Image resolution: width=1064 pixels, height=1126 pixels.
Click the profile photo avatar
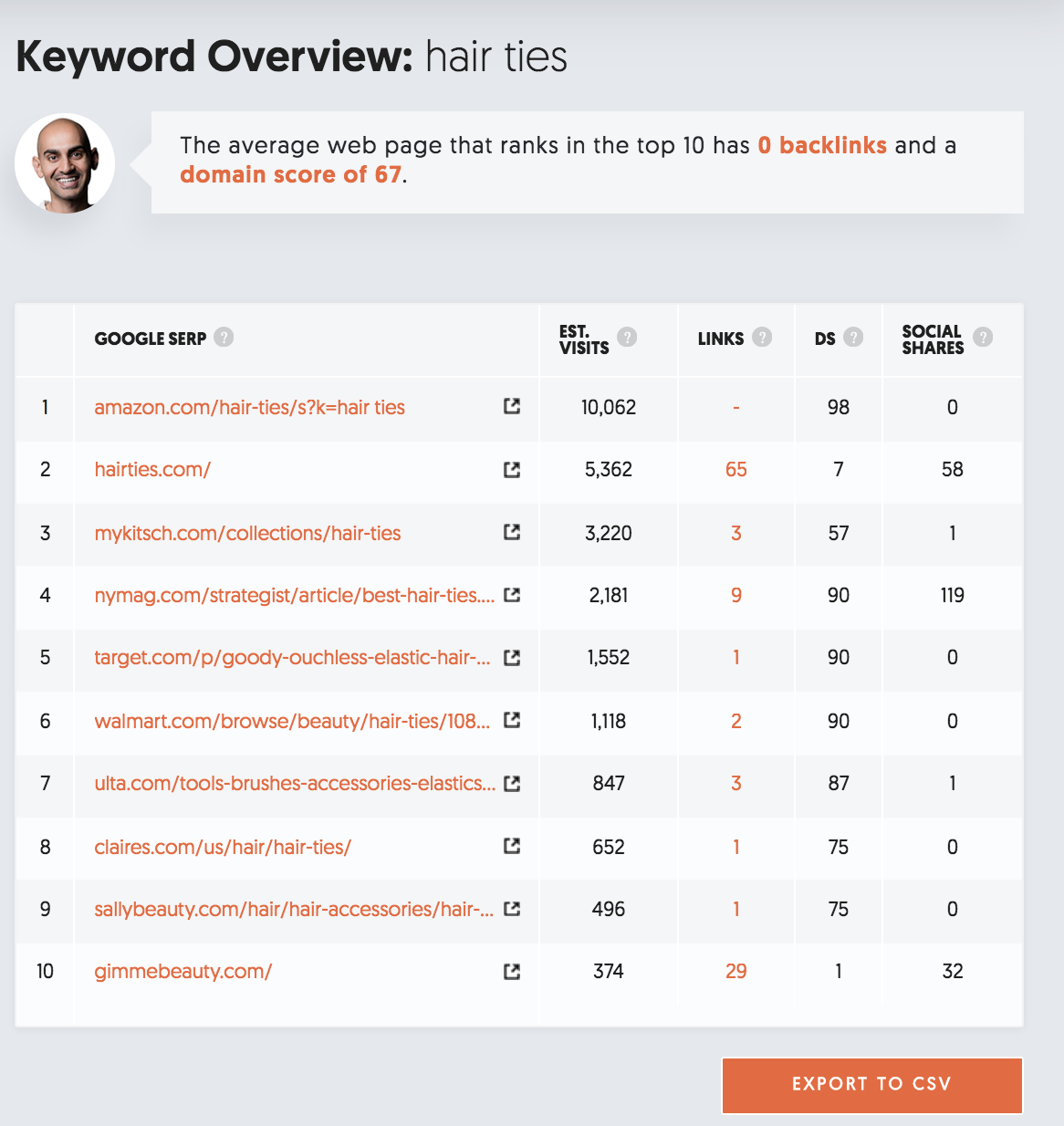(65, 163)
